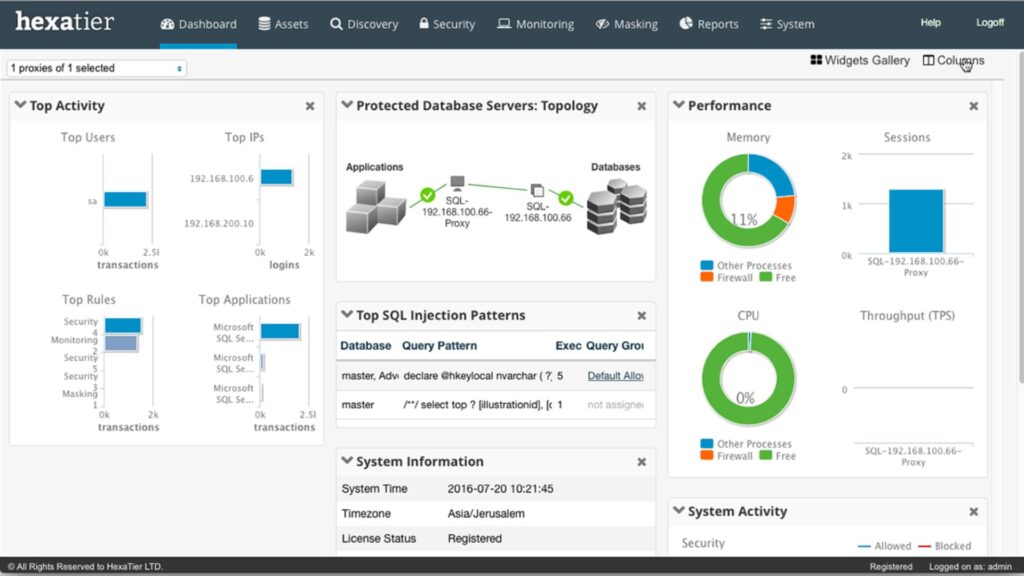Open the proxies selection dropdown
The width and height of the screenshot is (1024, 576).
(96, 68)
